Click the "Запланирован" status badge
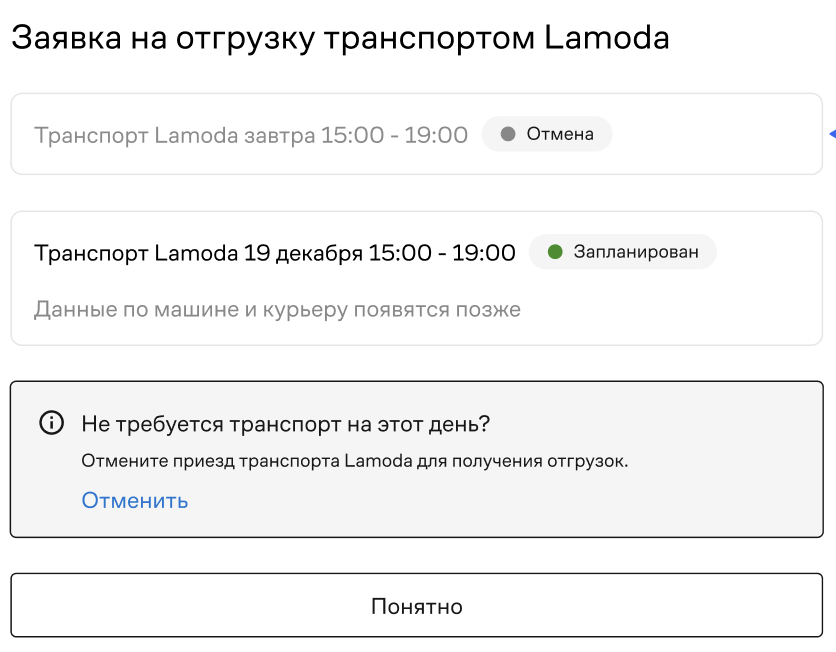This screenshot has height=652, width=836. coord(622,252)
